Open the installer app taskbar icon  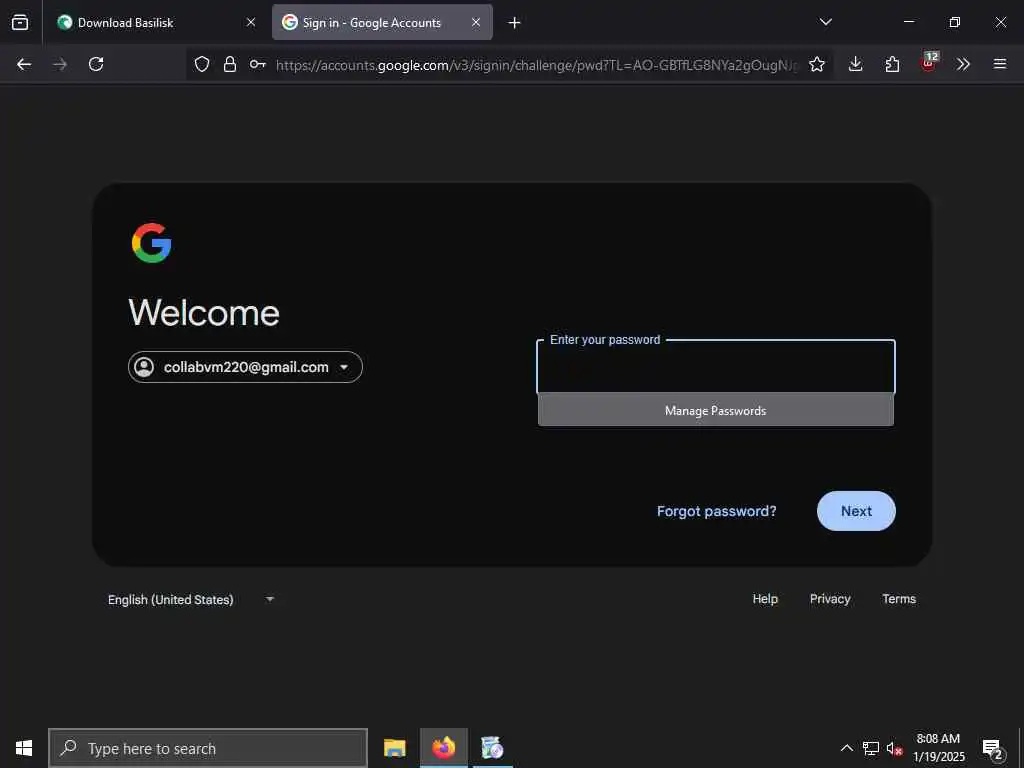click(x=492, y=748)
